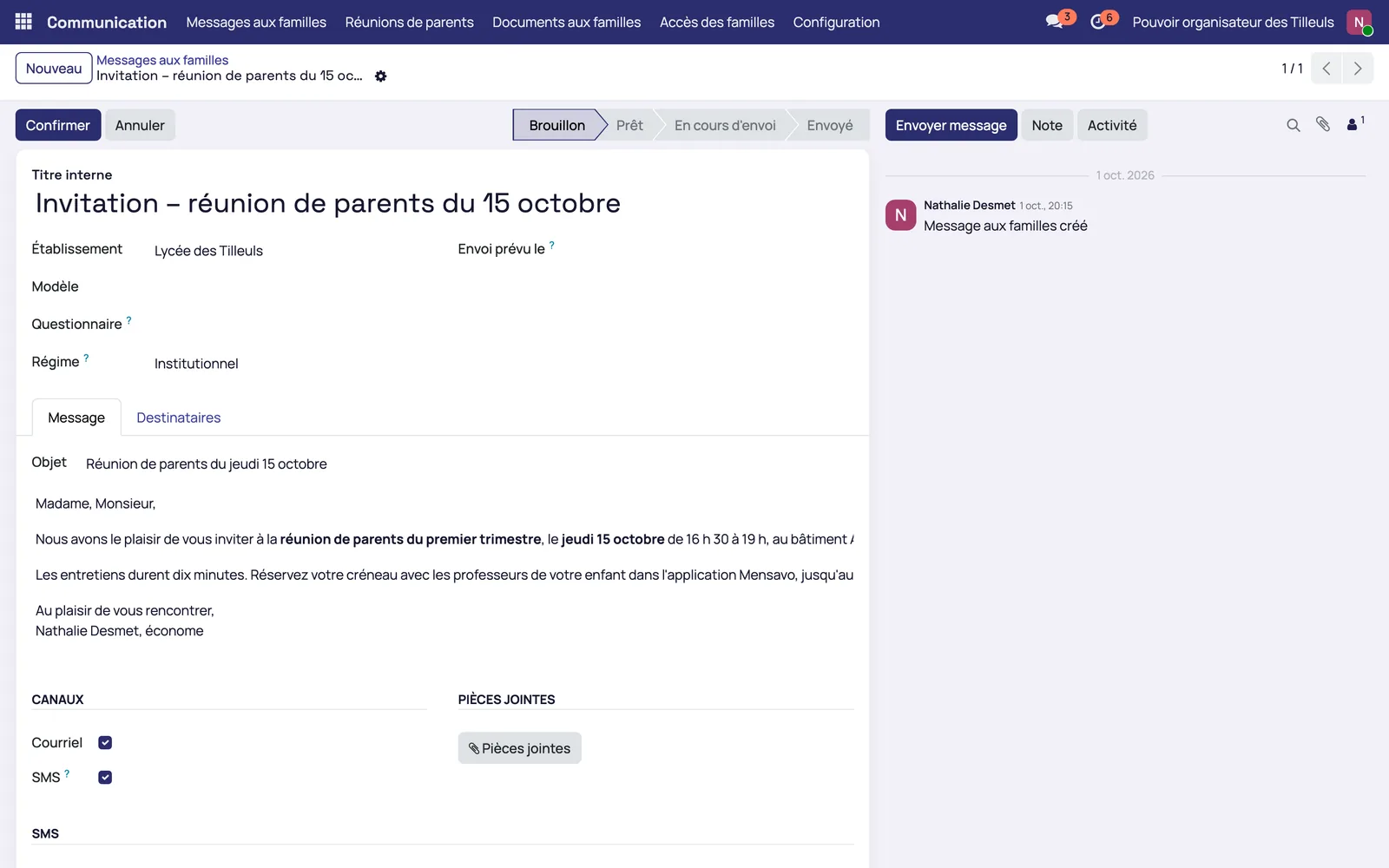Search the chatter with magnifier icon
Viewport: 1389px width, 868px height.
coord(1294,125)
